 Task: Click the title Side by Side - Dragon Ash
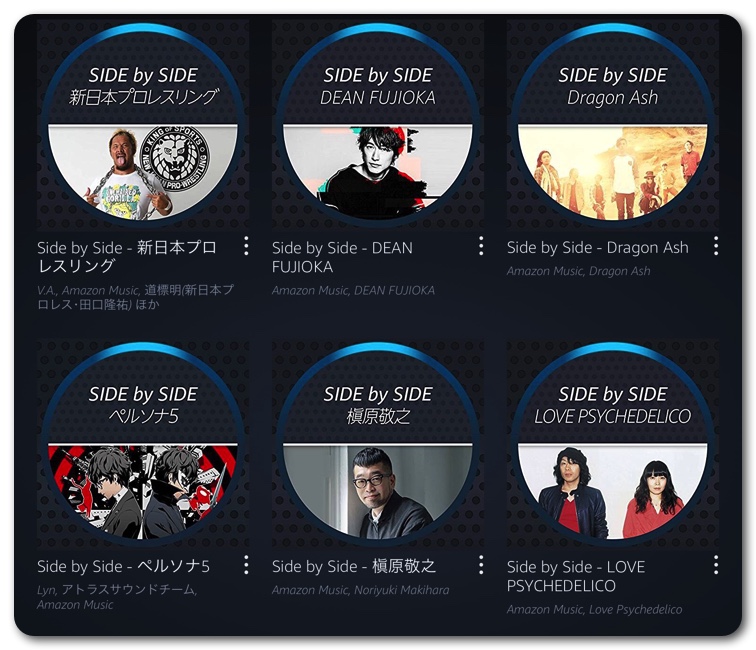pyautogui.click(x=597, y=247)
